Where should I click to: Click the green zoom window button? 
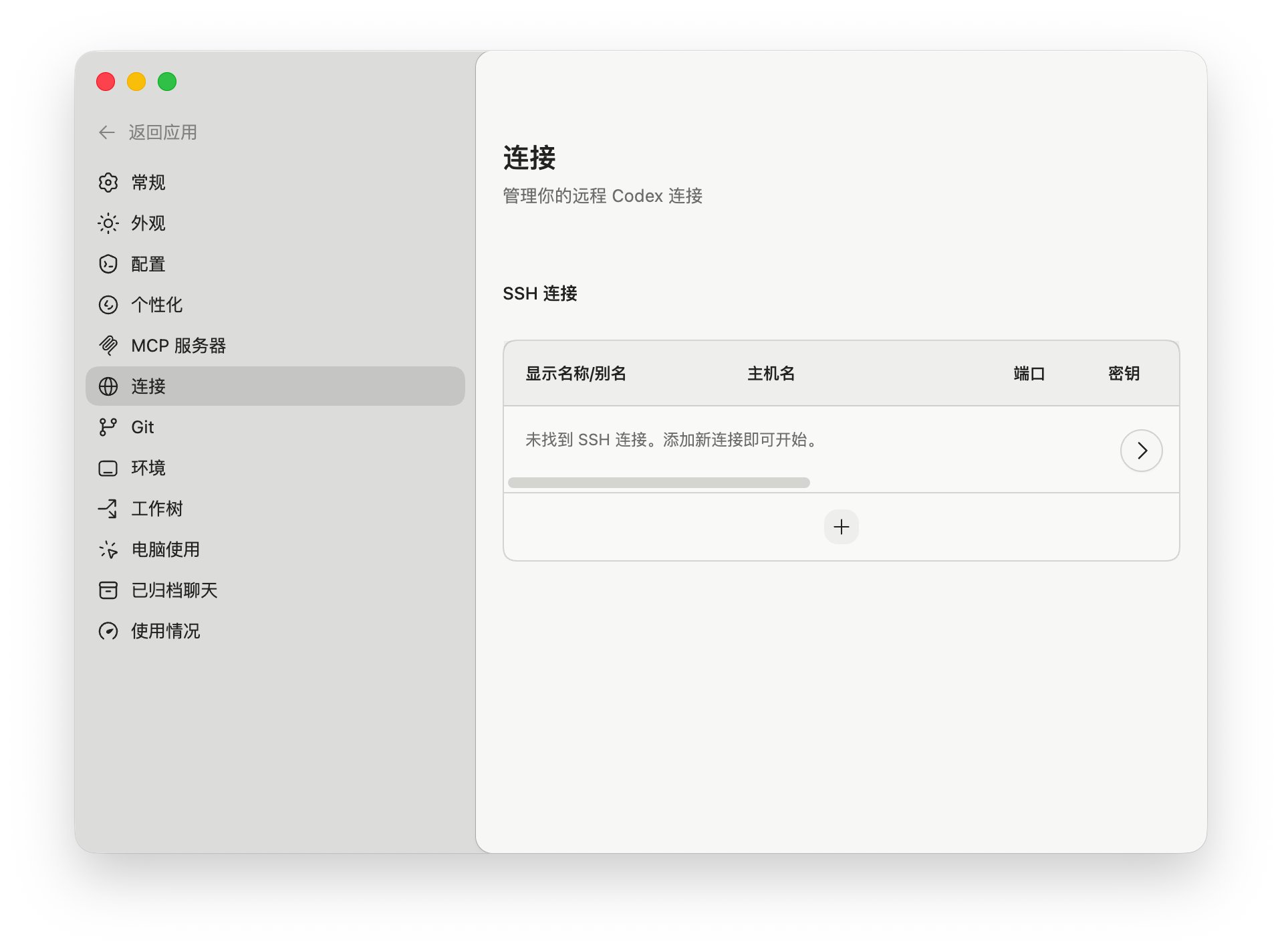(x=167, y=82)
